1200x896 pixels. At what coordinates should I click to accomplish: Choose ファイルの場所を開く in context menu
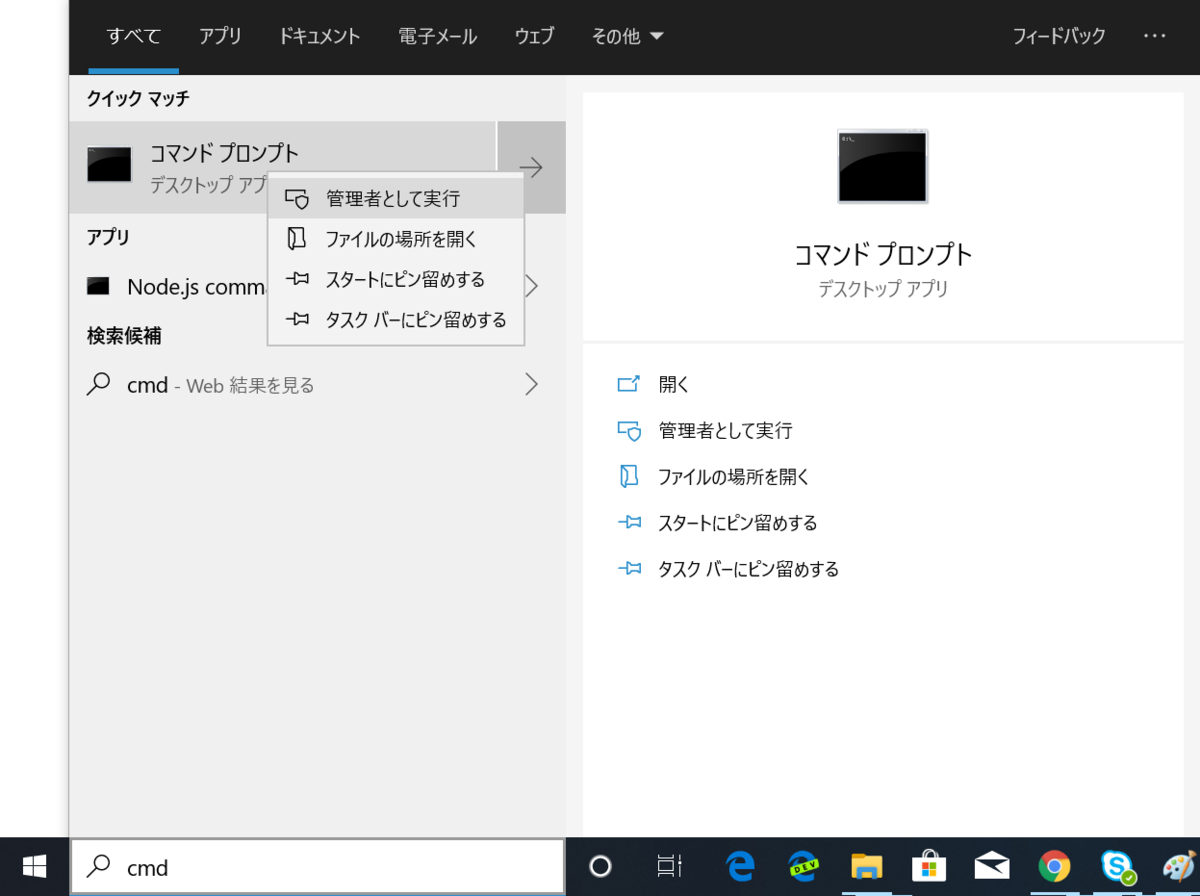point(396,239)
